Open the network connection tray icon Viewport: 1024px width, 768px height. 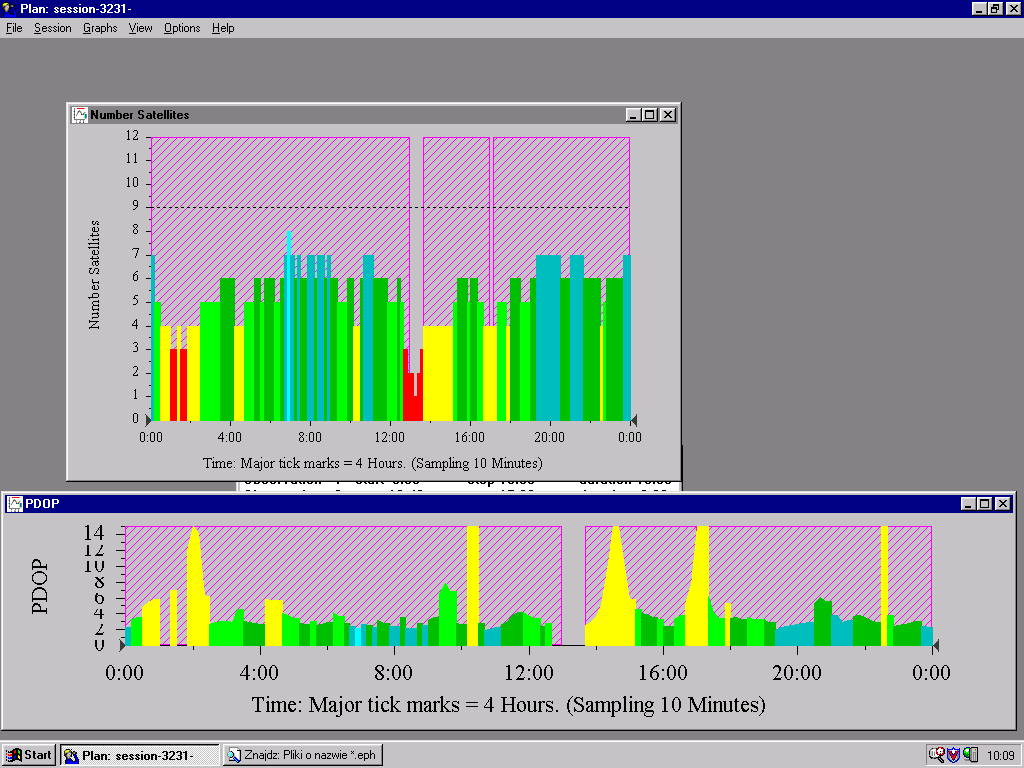(x=970, y=755)
